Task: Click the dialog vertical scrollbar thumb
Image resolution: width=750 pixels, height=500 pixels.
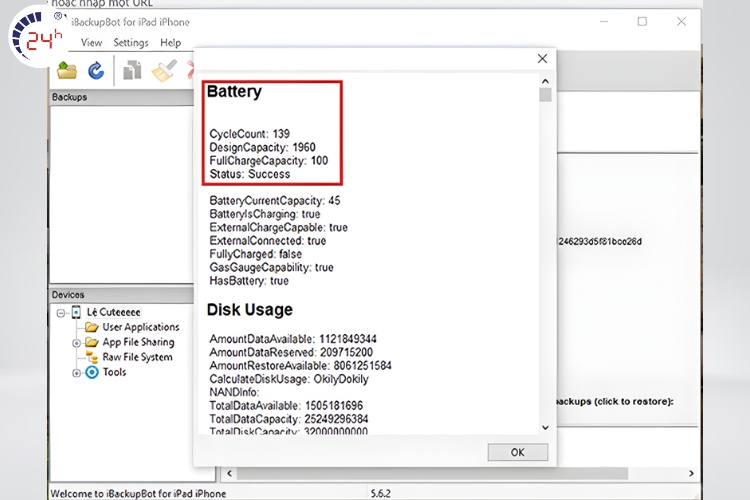Action: click(x=545, y=96)
